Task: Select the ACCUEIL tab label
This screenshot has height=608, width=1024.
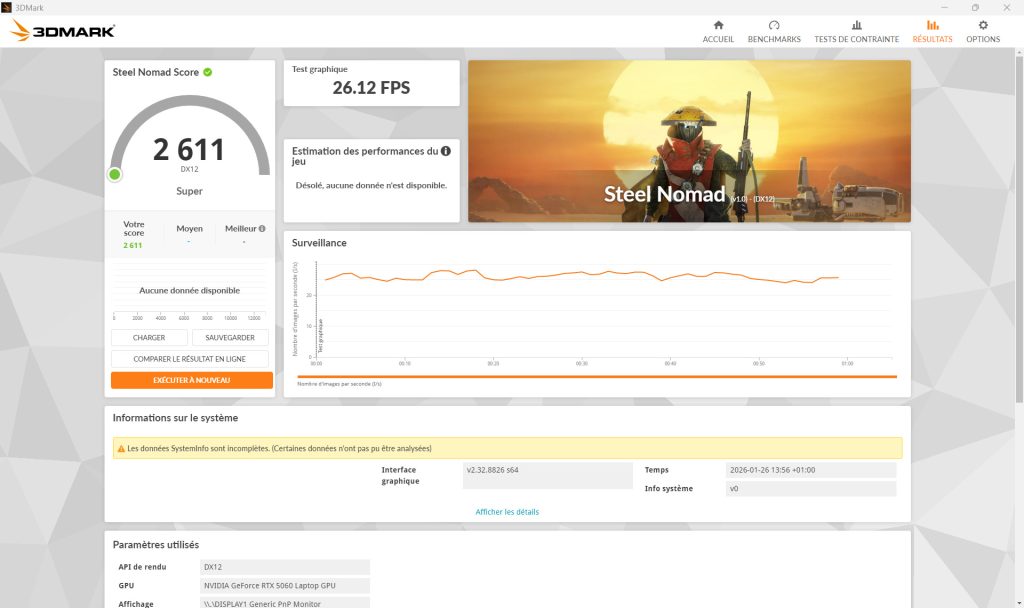Action: tap(718, 39)
